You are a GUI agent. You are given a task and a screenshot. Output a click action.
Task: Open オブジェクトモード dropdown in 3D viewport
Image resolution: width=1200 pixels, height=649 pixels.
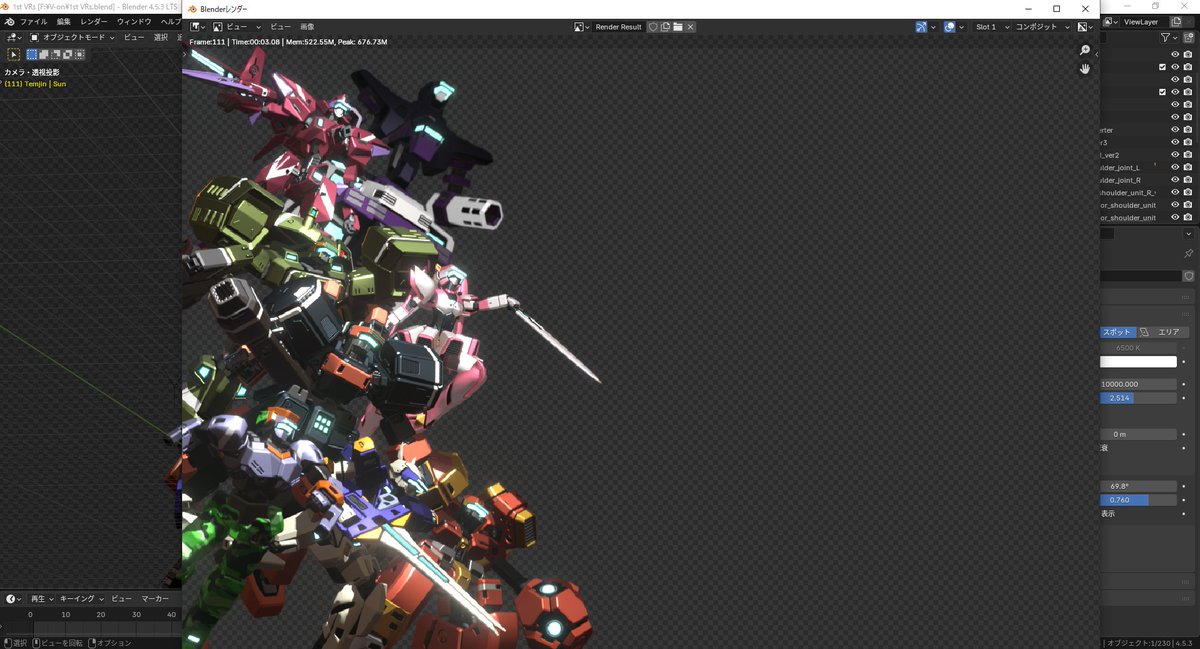click(x=73, y=37)
